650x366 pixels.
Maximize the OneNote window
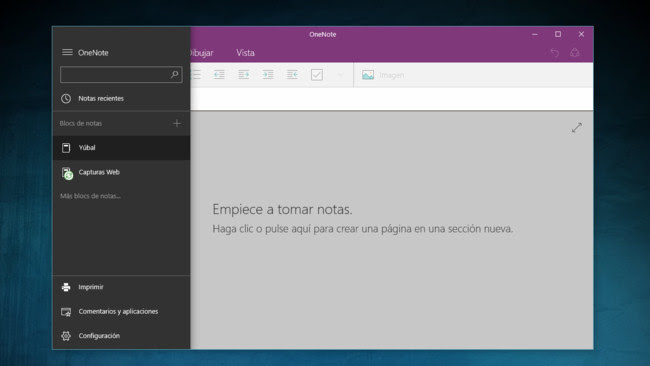(558, 34)
